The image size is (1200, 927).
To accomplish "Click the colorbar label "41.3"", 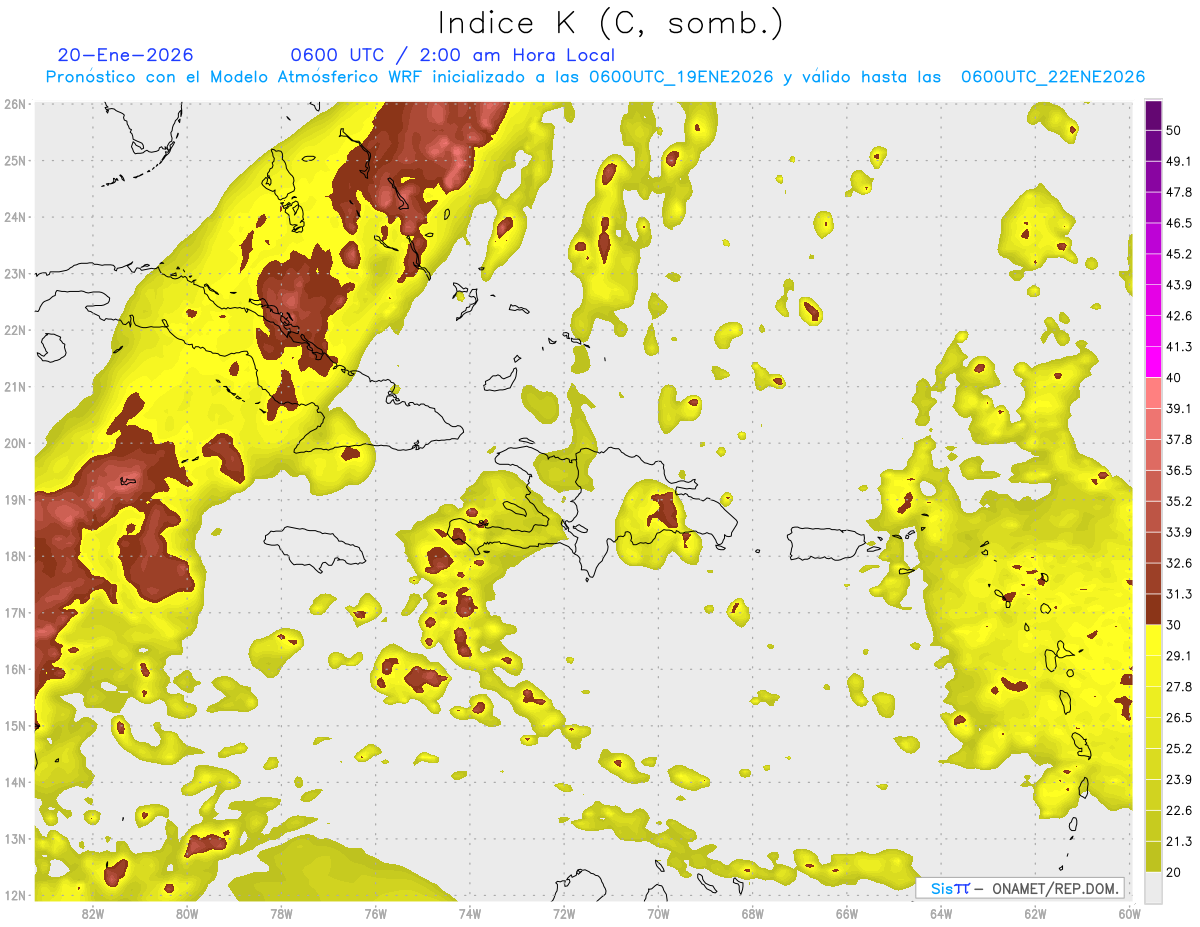I will tap(1178, 347).
